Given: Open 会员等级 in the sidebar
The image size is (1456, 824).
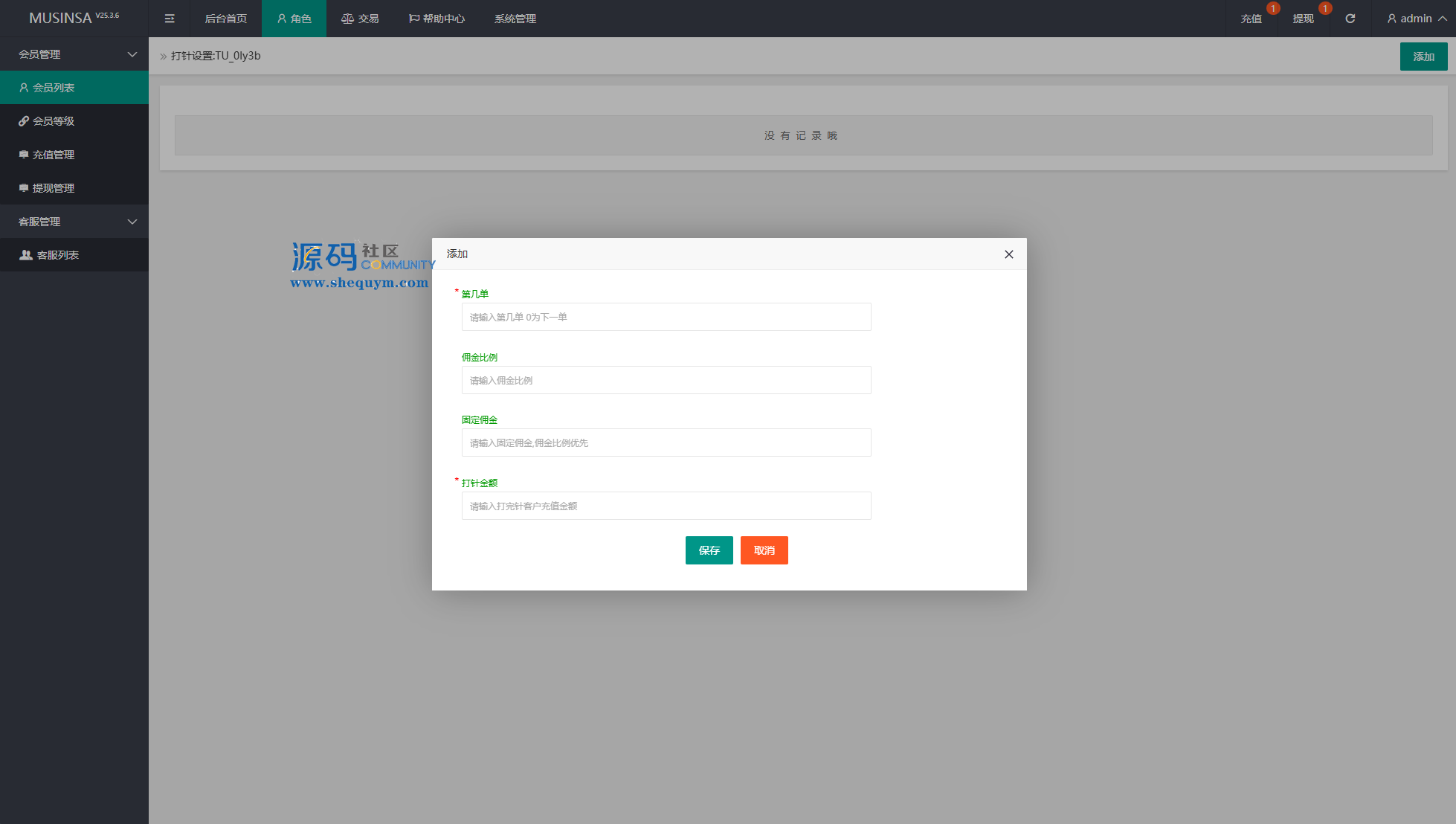Looking at the screenshot, I should point(54,121).
